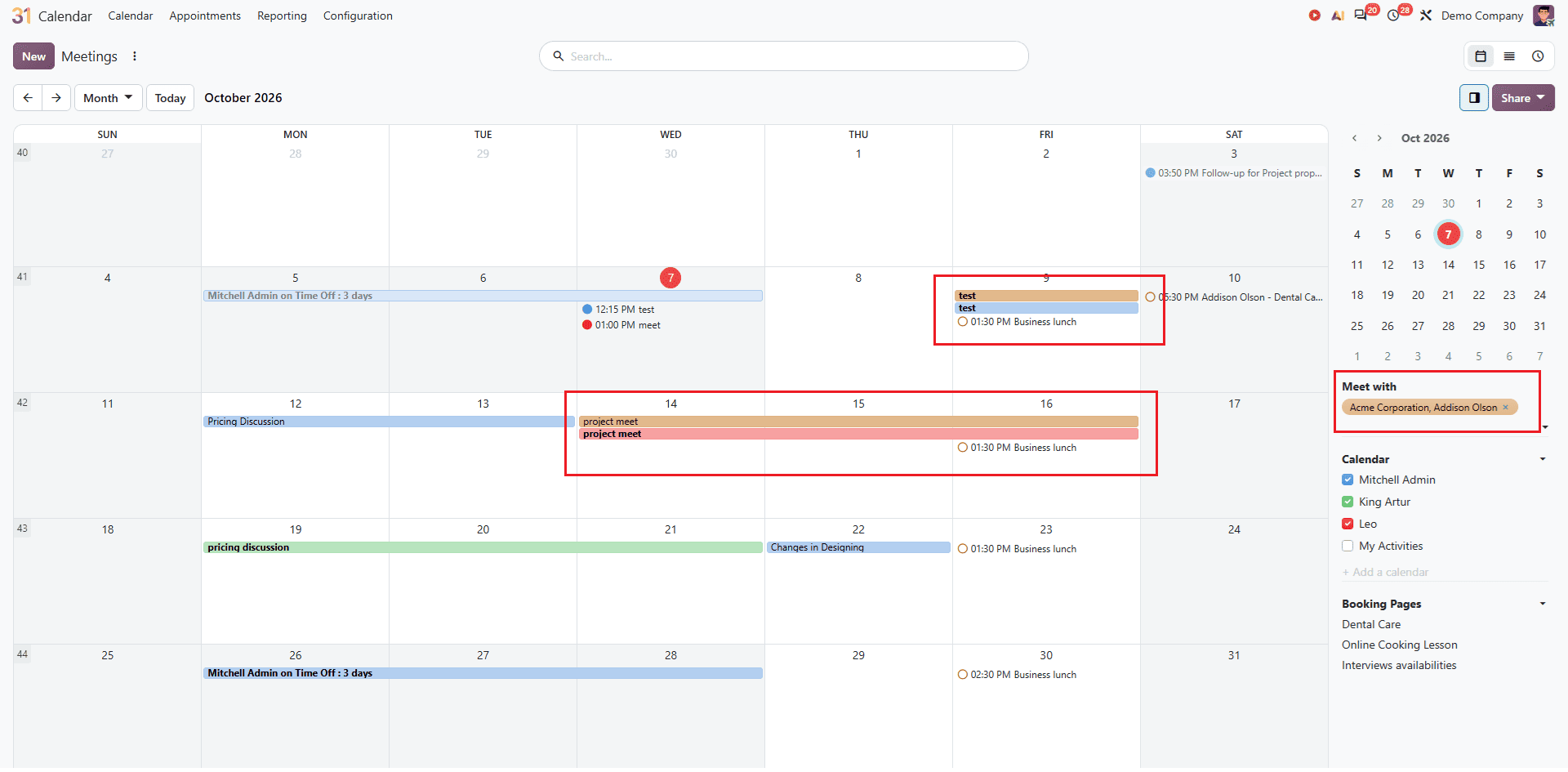Open the user avatar menu
Viewport: 1568px width, 772px height.
1543,16
